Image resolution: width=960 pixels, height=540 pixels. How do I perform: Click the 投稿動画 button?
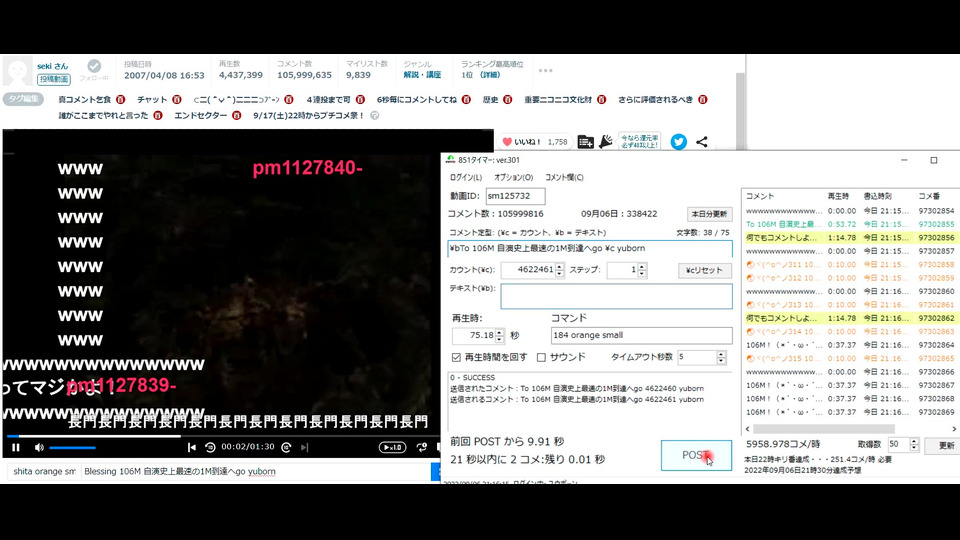point(54,79)
